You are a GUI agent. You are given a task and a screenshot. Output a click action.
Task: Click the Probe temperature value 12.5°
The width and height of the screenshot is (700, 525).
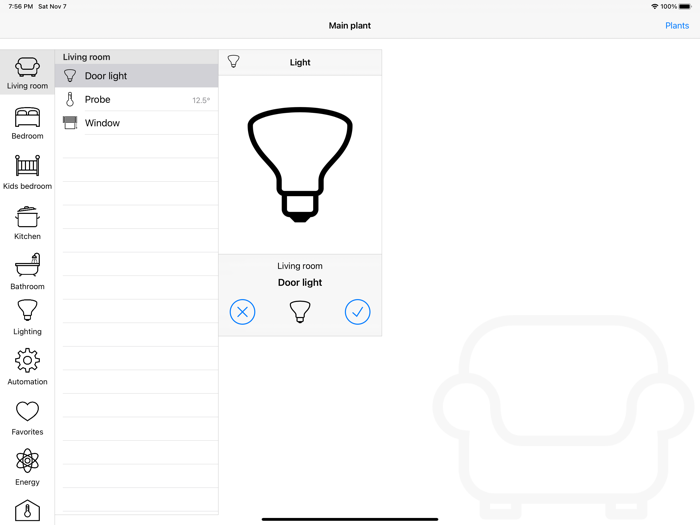coord(201,100)
